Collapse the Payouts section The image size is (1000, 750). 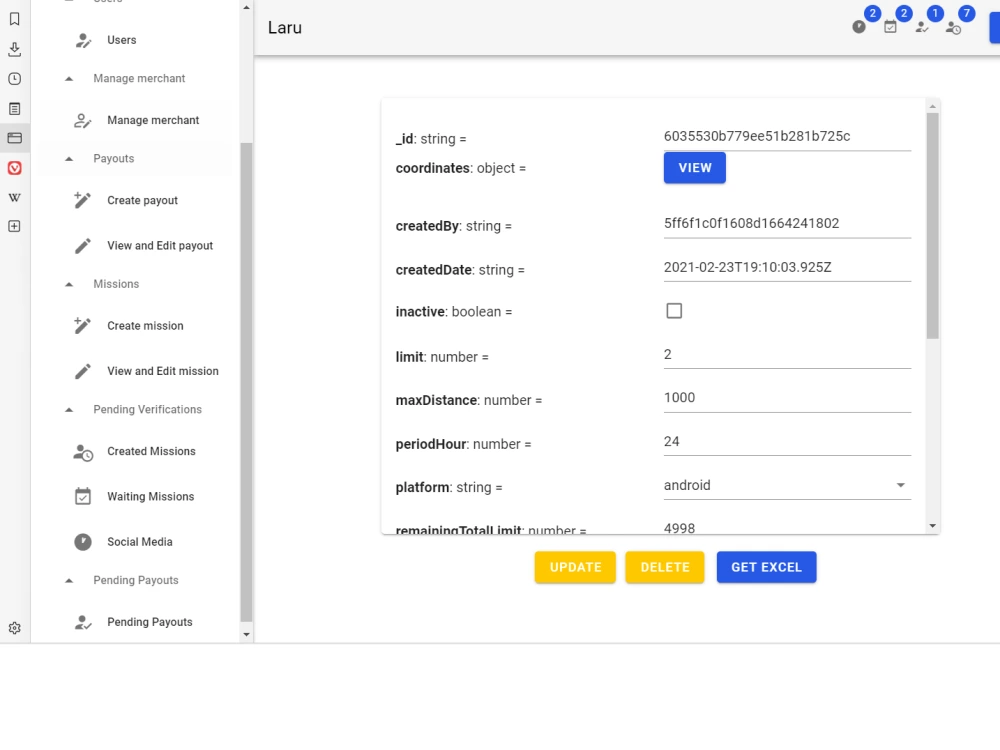[x=70, y=159]
